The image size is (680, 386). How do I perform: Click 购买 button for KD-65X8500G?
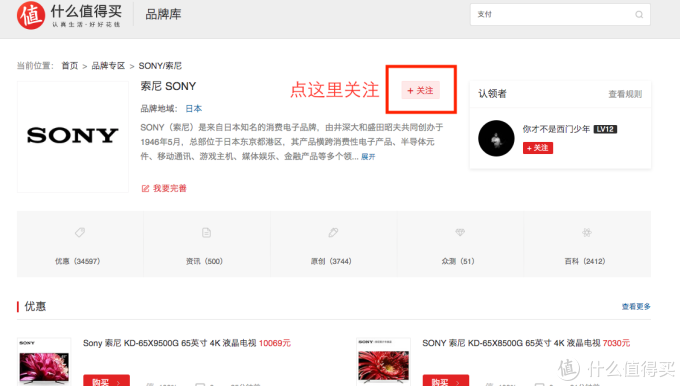pos(446,380)
